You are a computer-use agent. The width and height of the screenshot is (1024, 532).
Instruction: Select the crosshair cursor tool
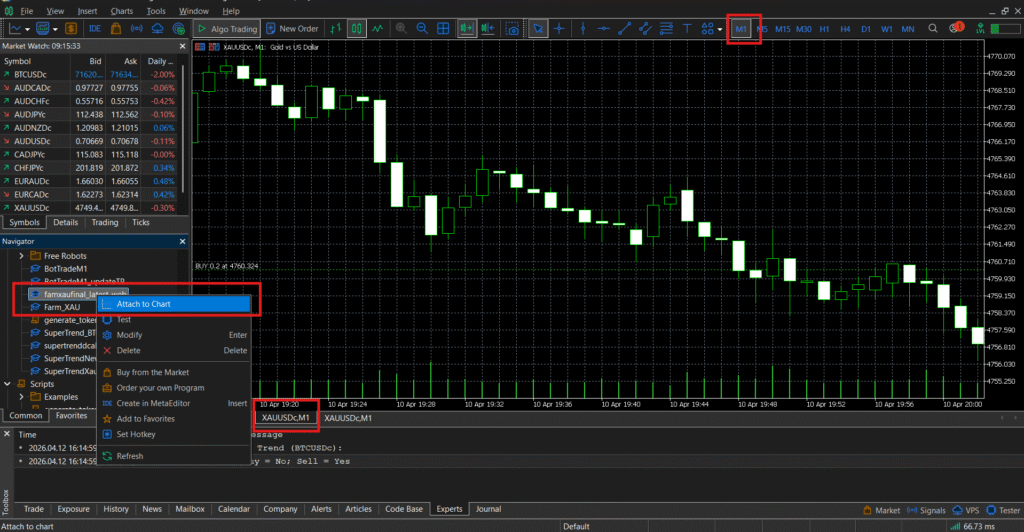tap(560, 29)
